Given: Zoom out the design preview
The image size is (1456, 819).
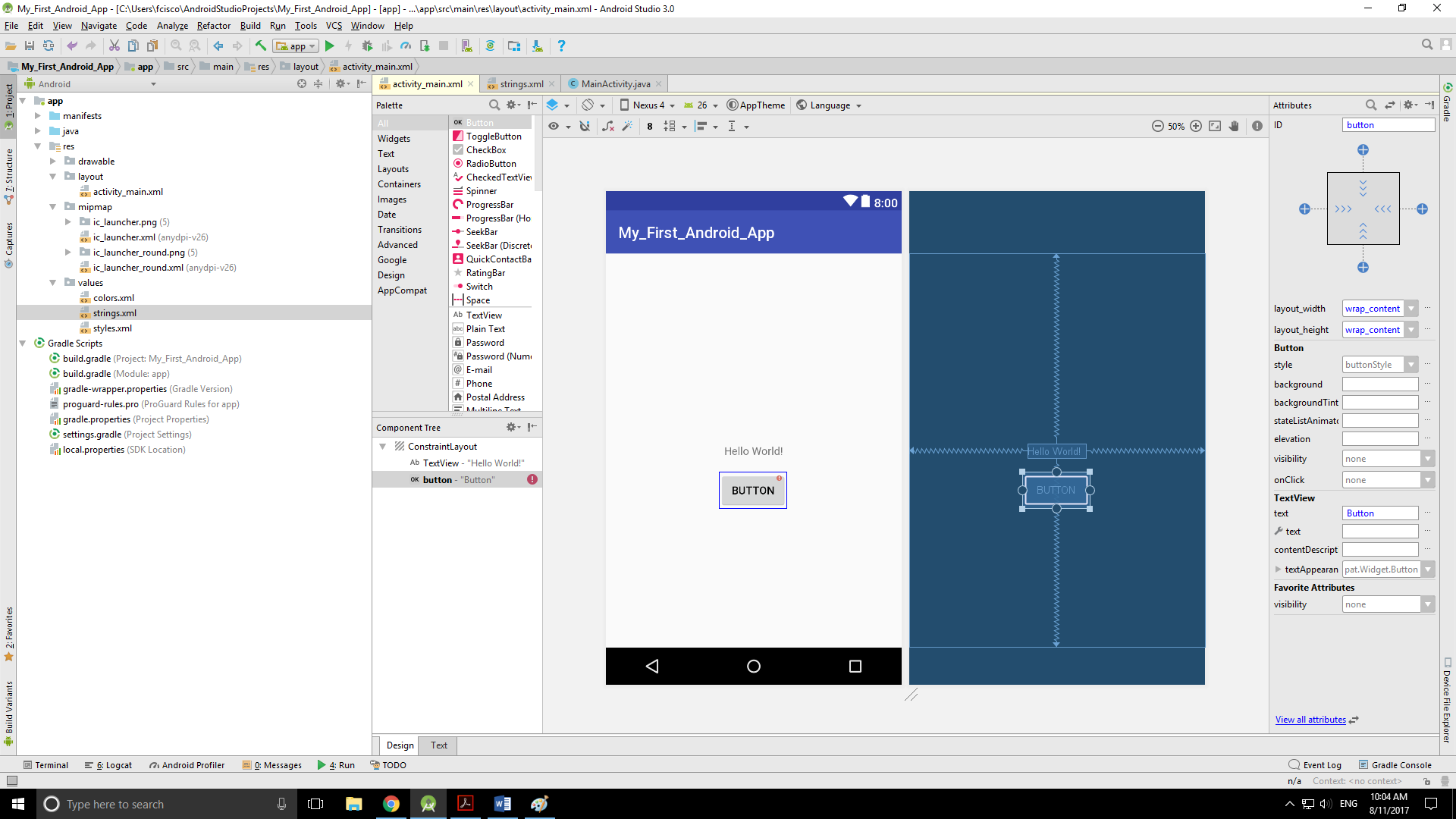Looking at the screenshot, I should tap(1157, 127).
